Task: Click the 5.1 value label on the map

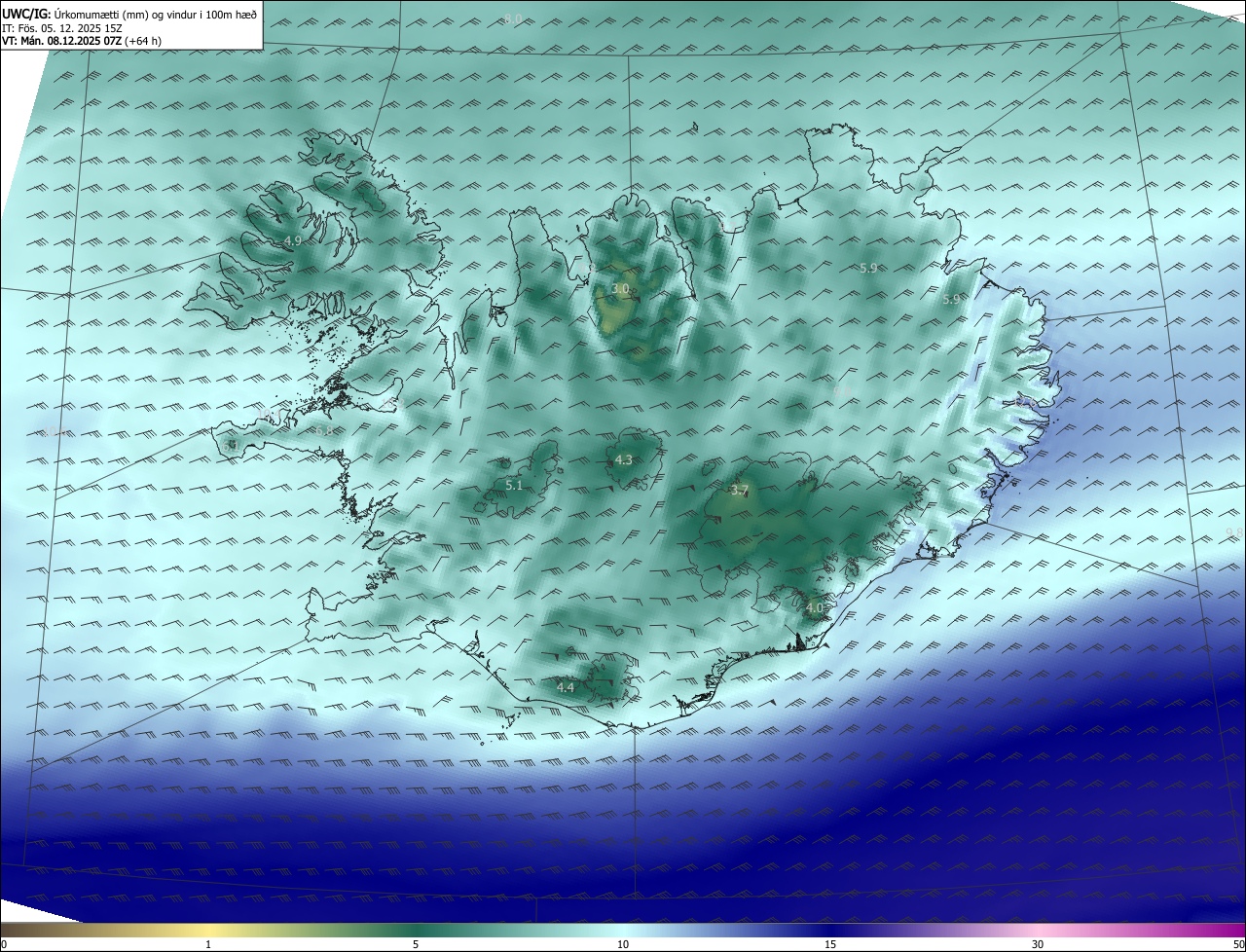Action: click(515, 485)
